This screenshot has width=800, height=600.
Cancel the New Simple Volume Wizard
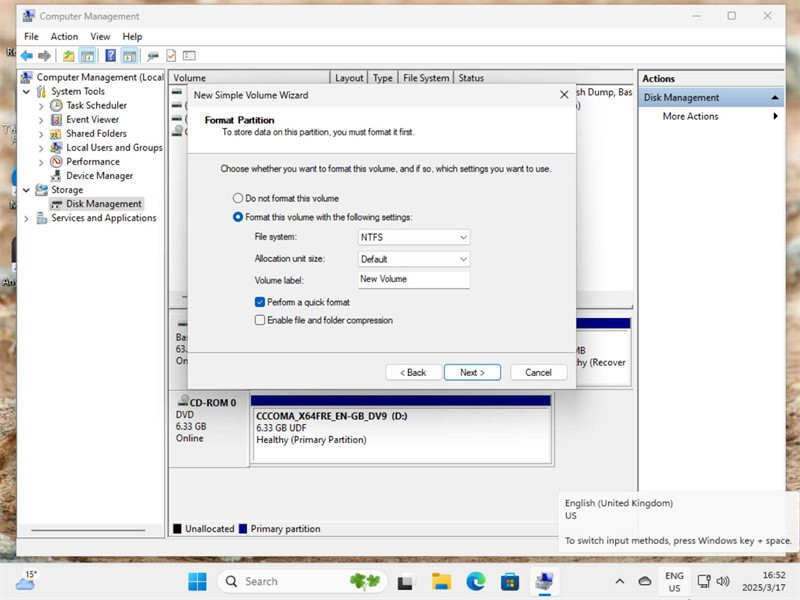[538, 372]
